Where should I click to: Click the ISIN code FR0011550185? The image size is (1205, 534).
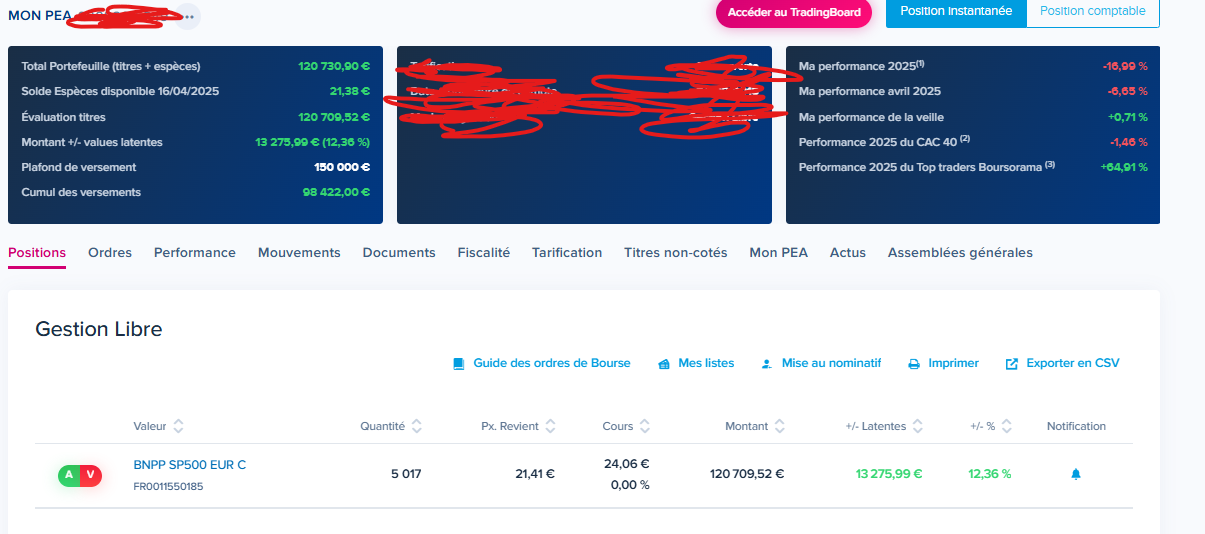(168, 487)
